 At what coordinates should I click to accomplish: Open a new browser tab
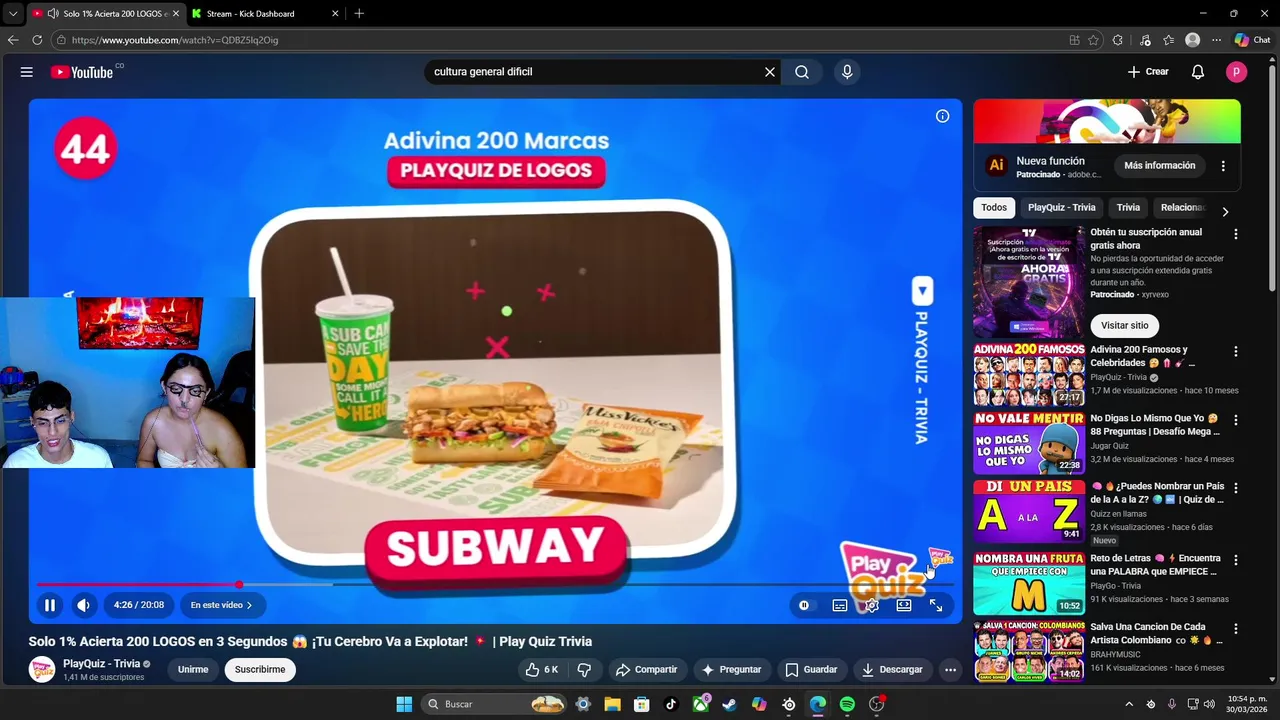pos(359,14)
